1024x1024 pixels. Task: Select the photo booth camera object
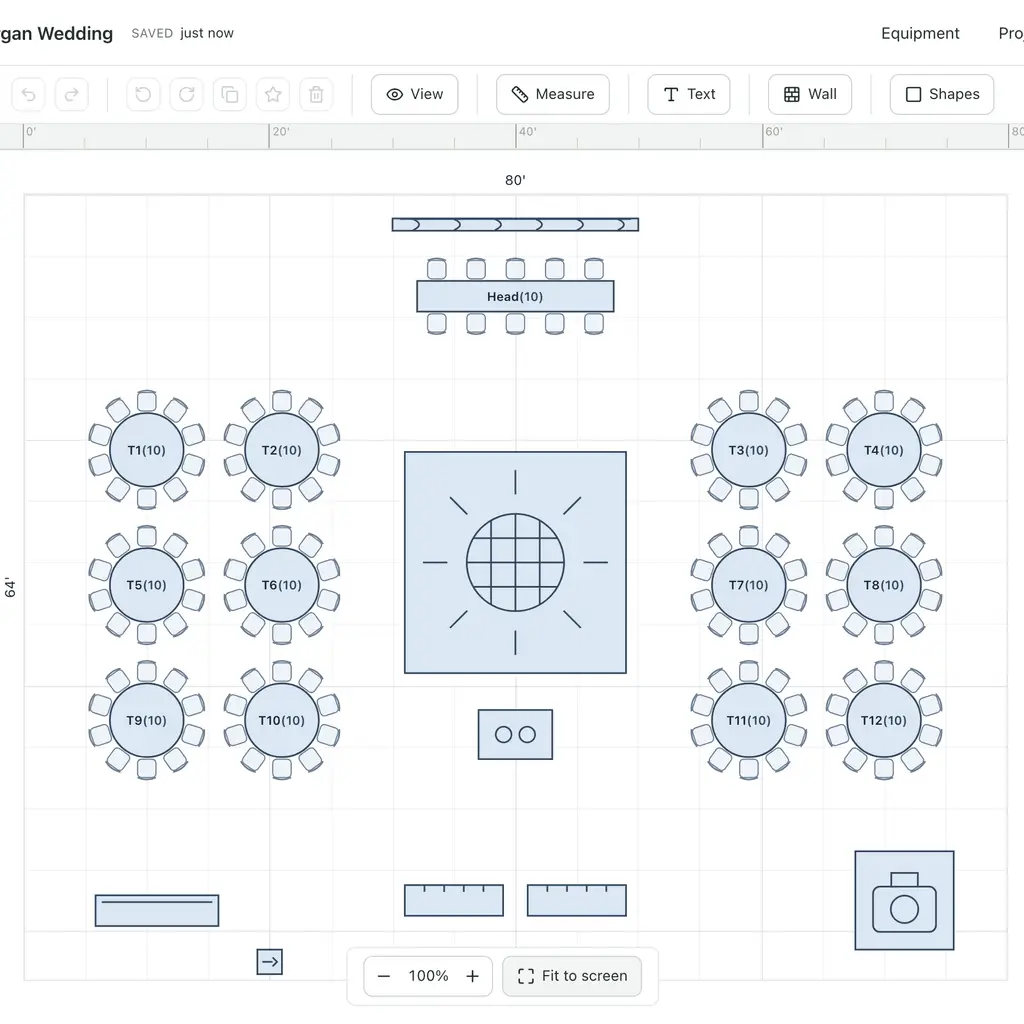point(904,901)
